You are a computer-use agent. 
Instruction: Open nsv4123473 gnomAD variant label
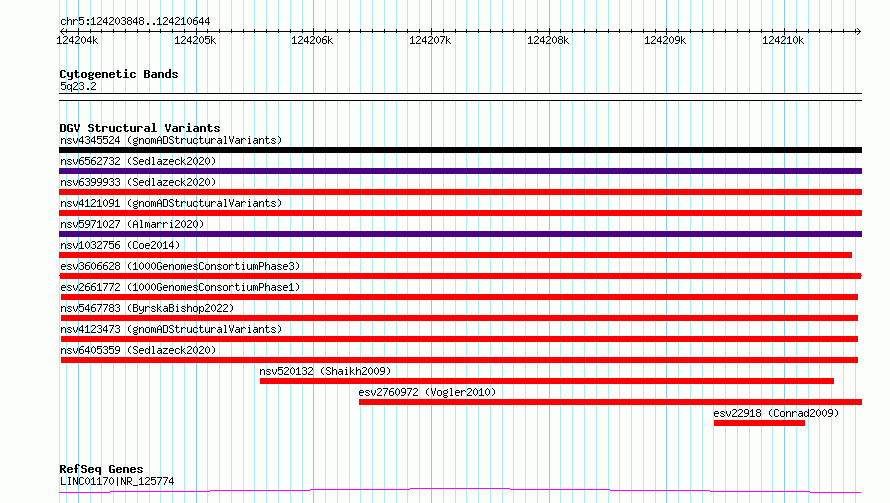click(x=171, y=329)
